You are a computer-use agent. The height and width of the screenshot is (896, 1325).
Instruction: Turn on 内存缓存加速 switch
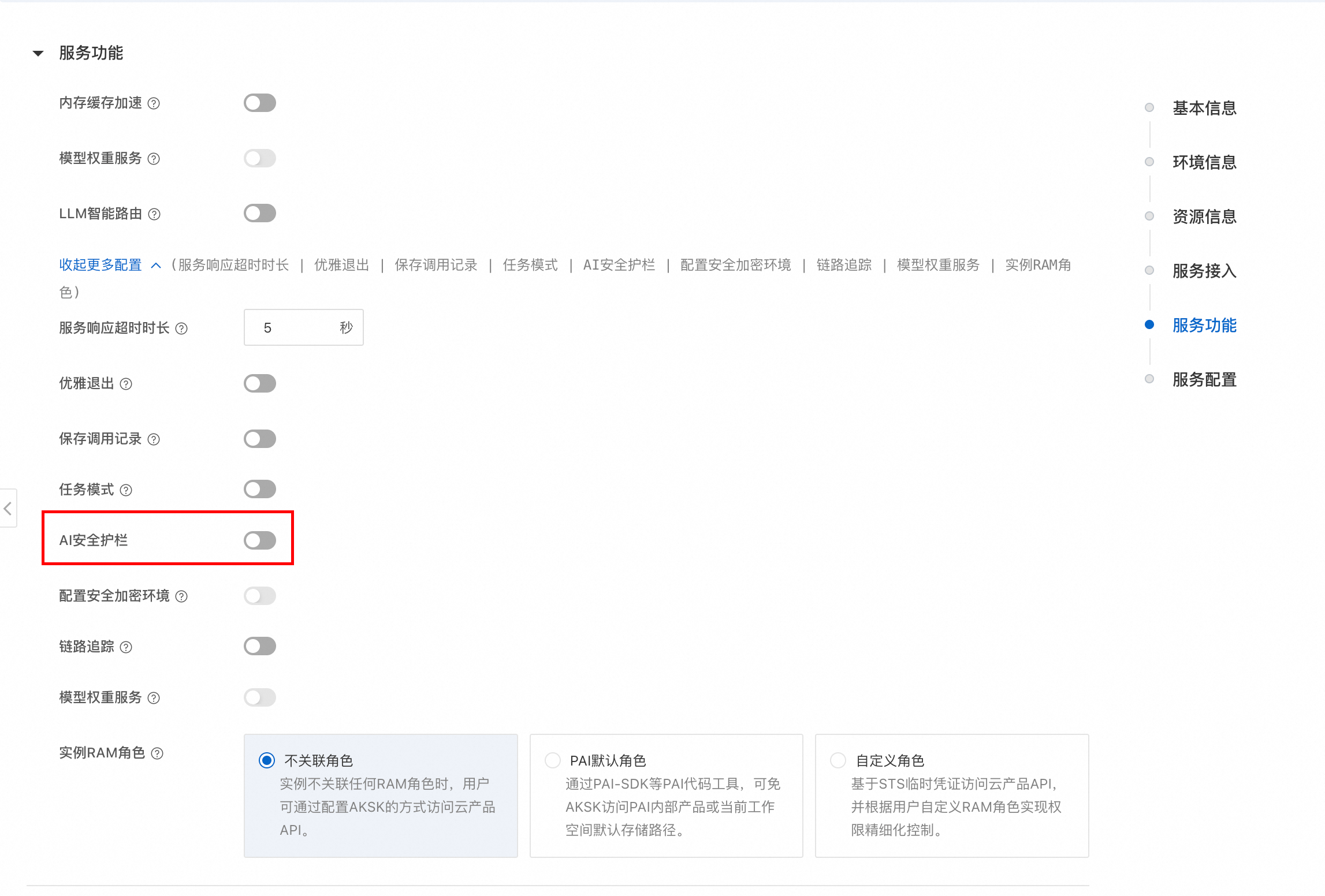[259, 103]
